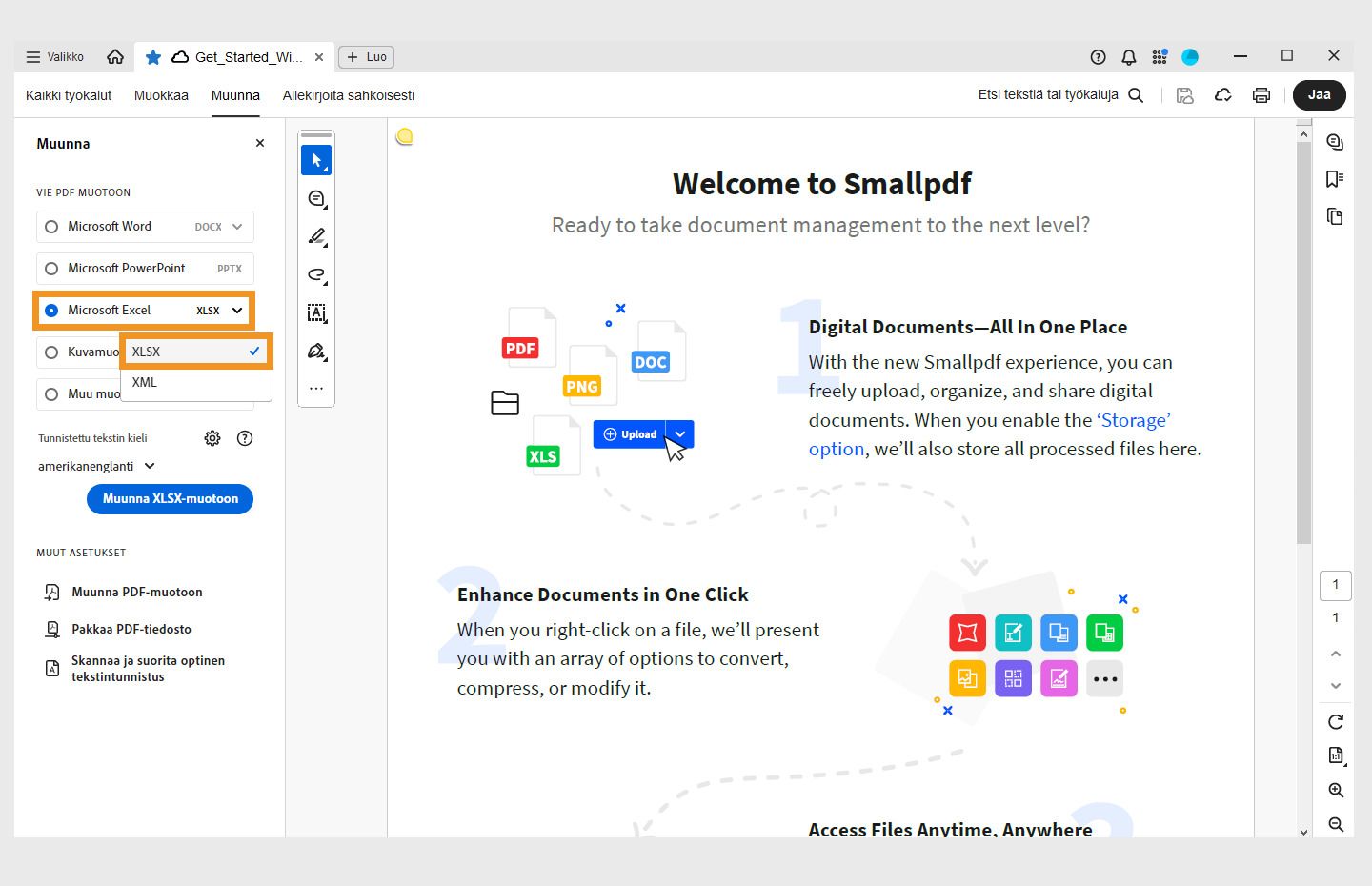Click the current page number box

click(x=1336, y=585)
